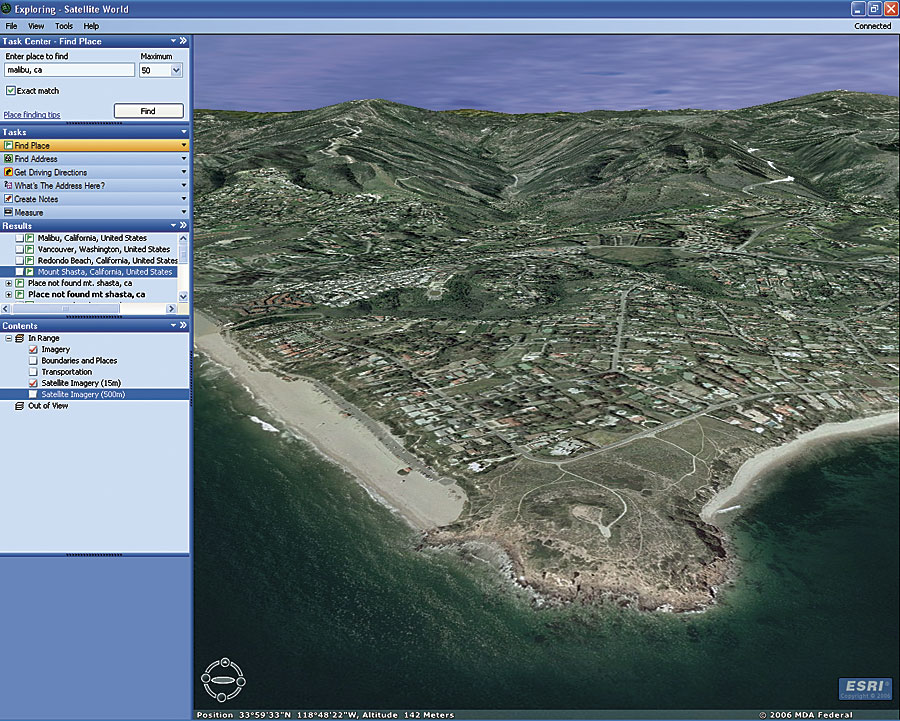Click the 'Enter place to find' text field

click(69, 71)
